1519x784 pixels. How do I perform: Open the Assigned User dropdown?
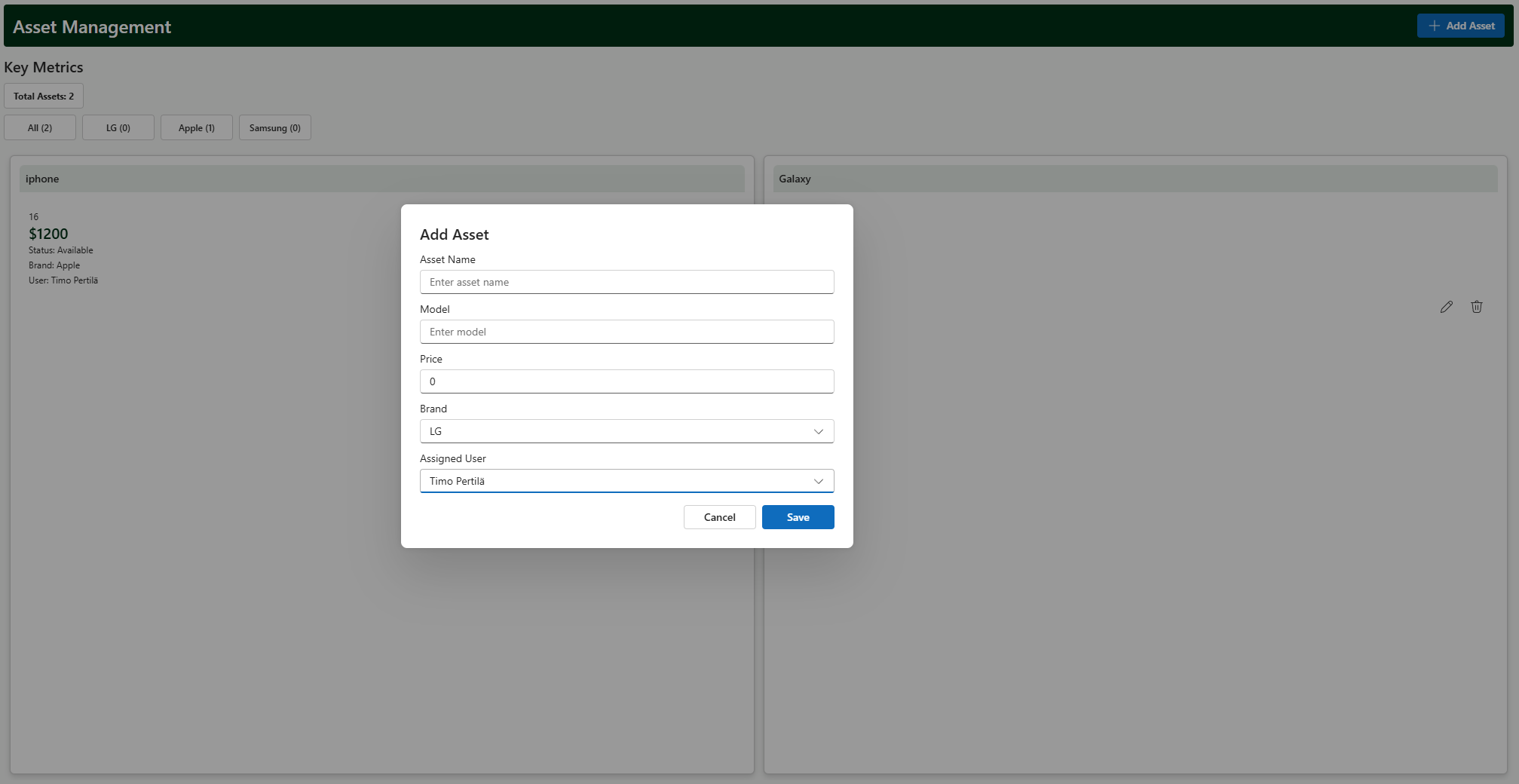[626, 481]
